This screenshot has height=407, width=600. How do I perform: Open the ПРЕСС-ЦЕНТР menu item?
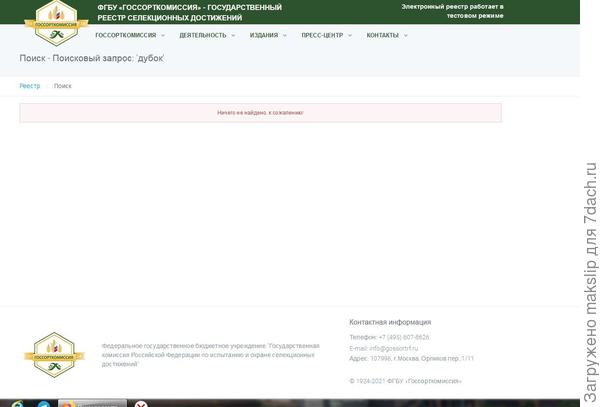point(326,35)
